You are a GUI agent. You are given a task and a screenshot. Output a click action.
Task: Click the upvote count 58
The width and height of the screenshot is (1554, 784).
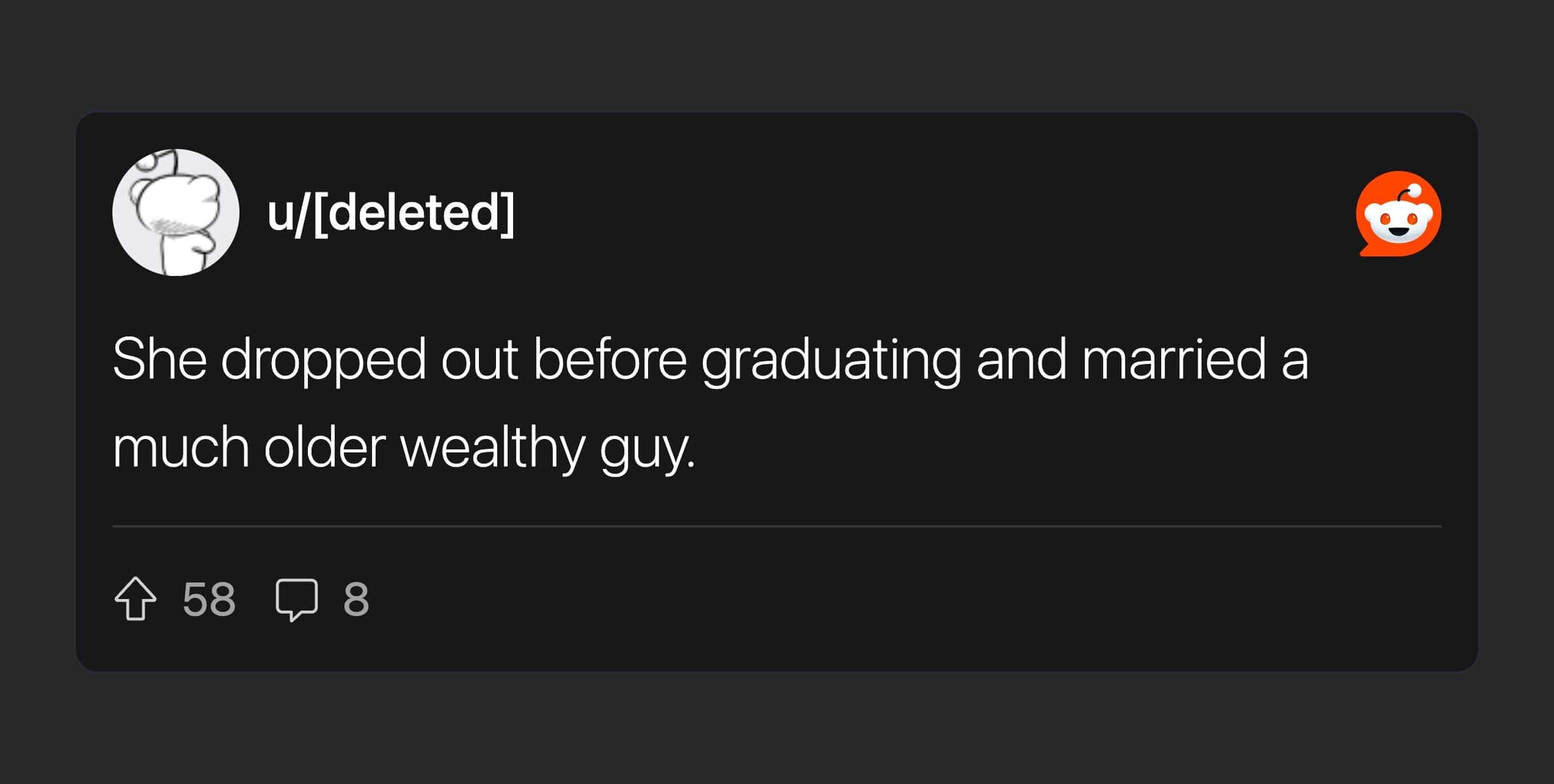(209, 599)
